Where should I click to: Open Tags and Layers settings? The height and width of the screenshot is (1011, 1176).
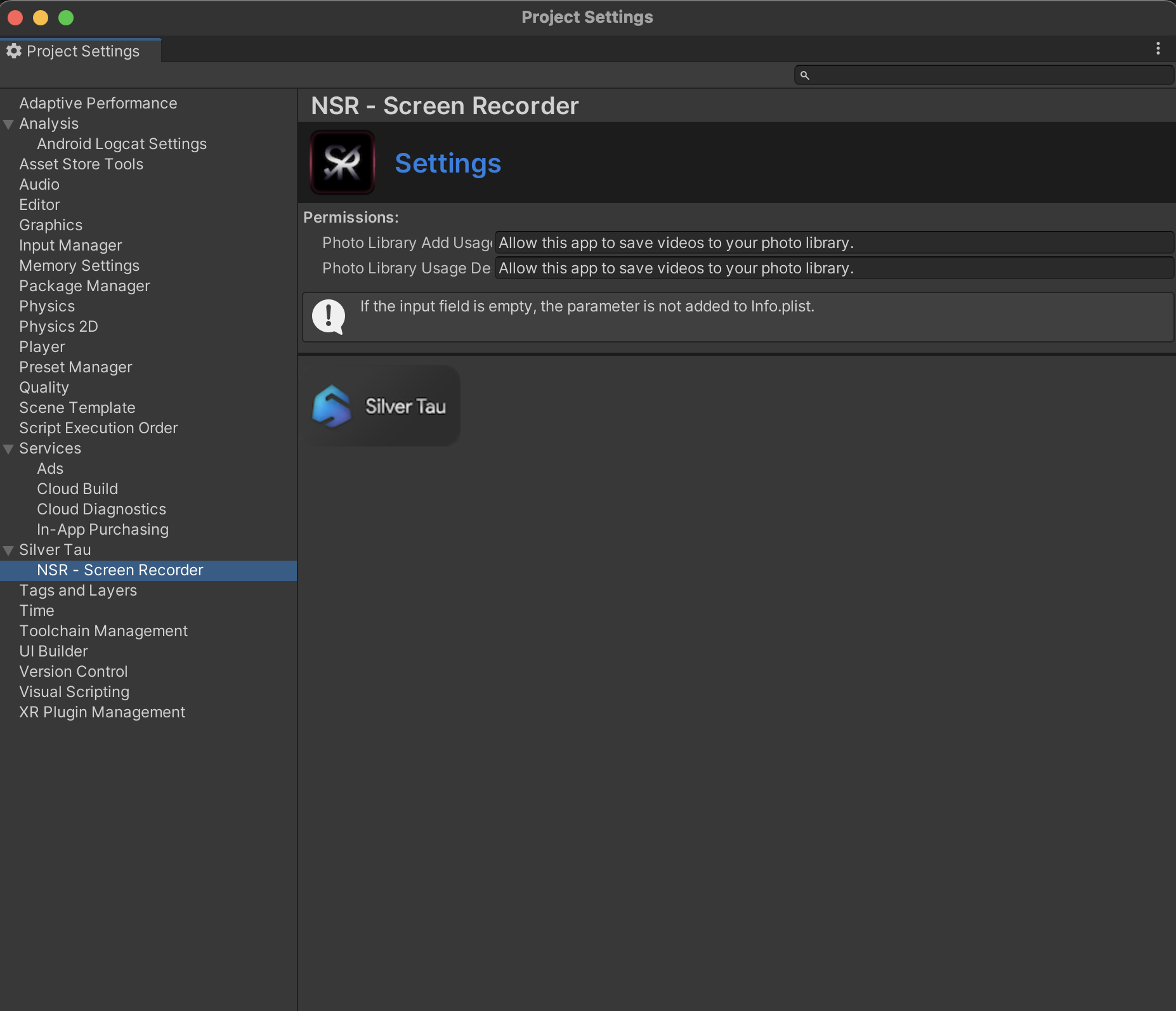[78, 590]
